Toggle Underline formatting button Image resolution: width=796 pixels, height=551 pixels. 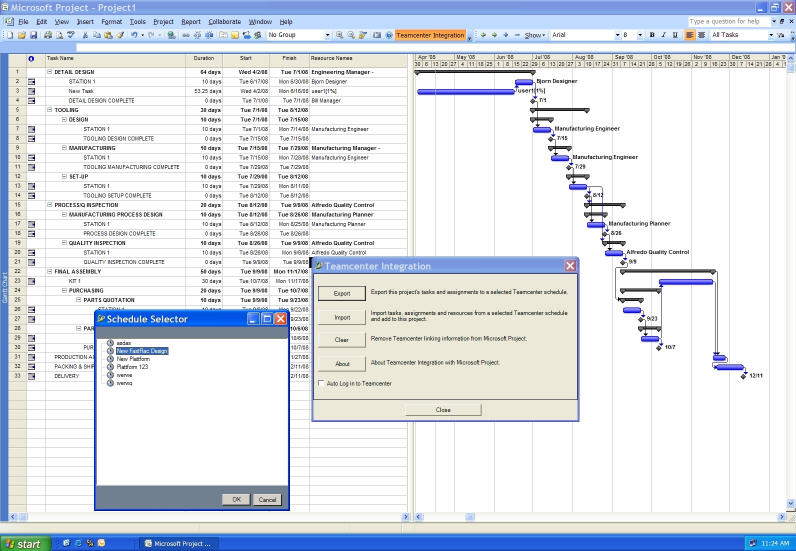coord(675,35)
